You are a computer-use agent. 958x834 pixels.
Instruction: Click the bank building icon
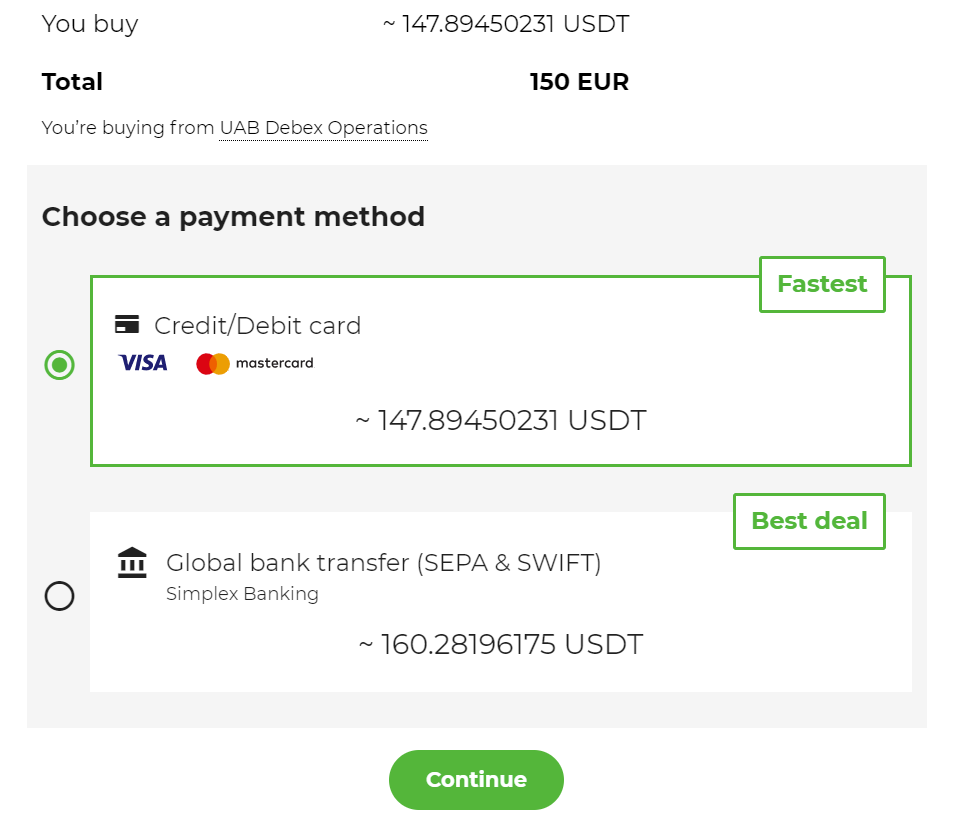132,563
